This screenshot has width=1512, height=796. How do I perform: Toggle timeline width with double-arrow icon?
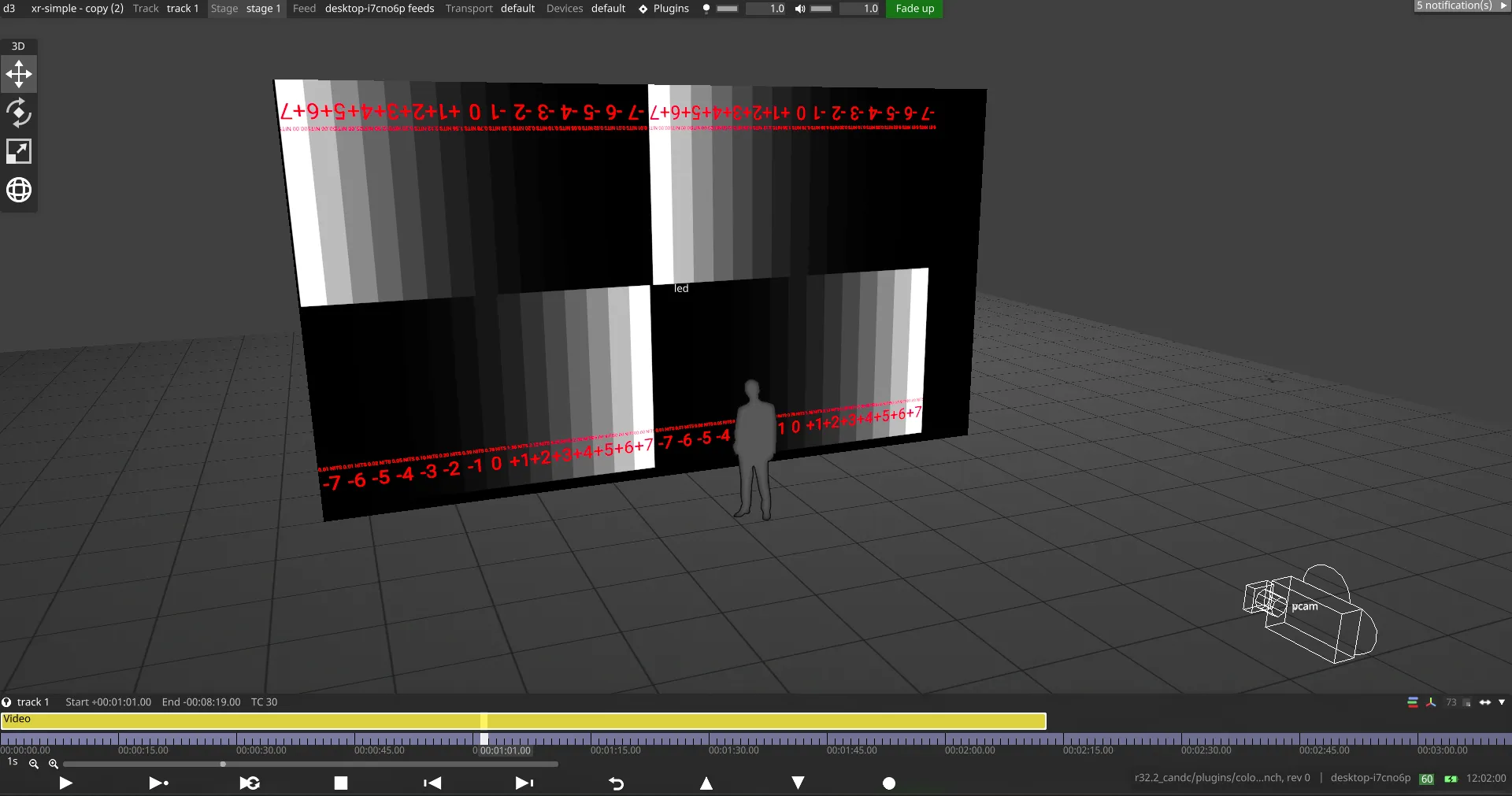[x=1485, y=702]
